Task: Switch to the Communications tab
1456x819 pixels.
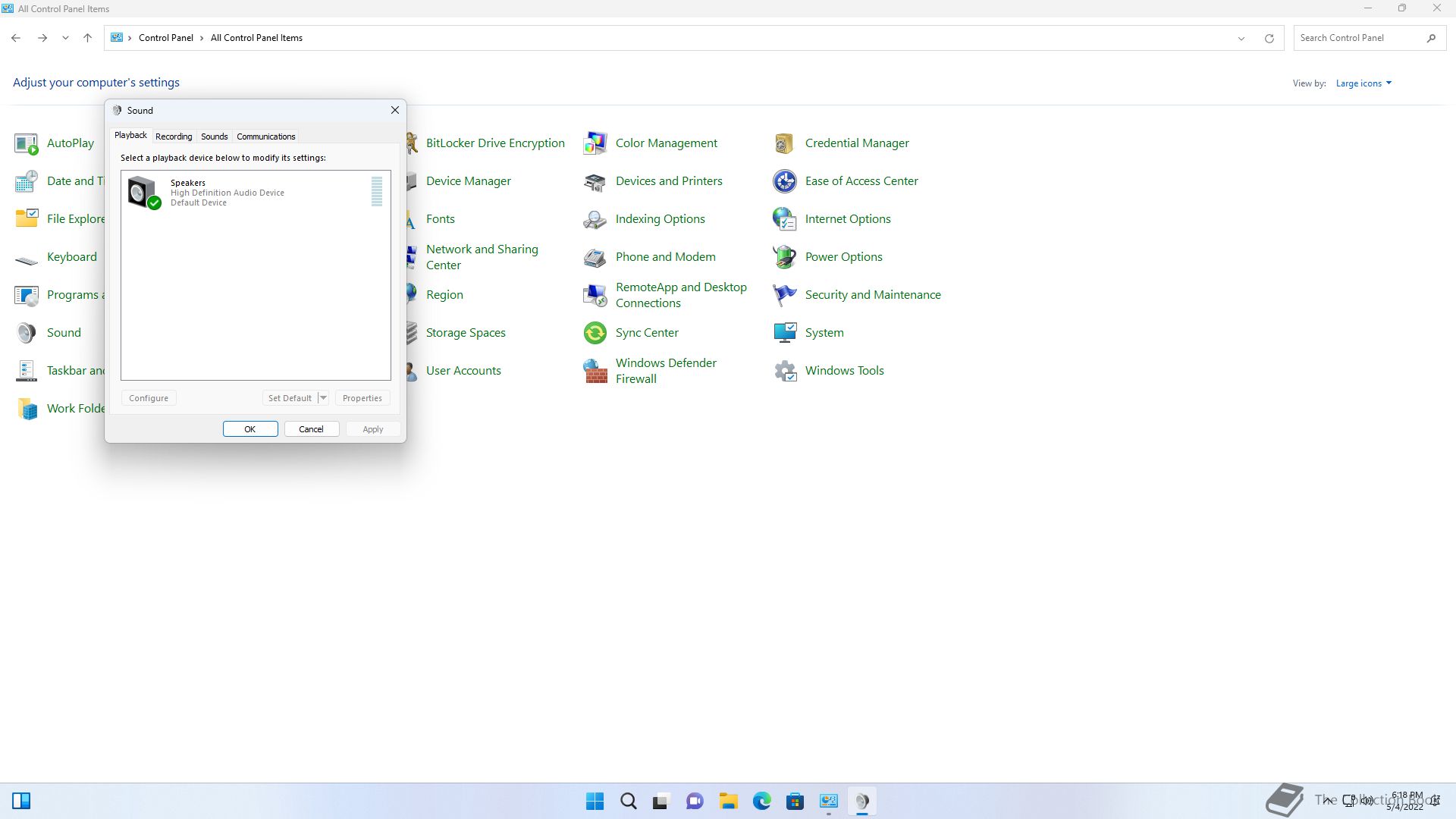Action: [265, 136]
